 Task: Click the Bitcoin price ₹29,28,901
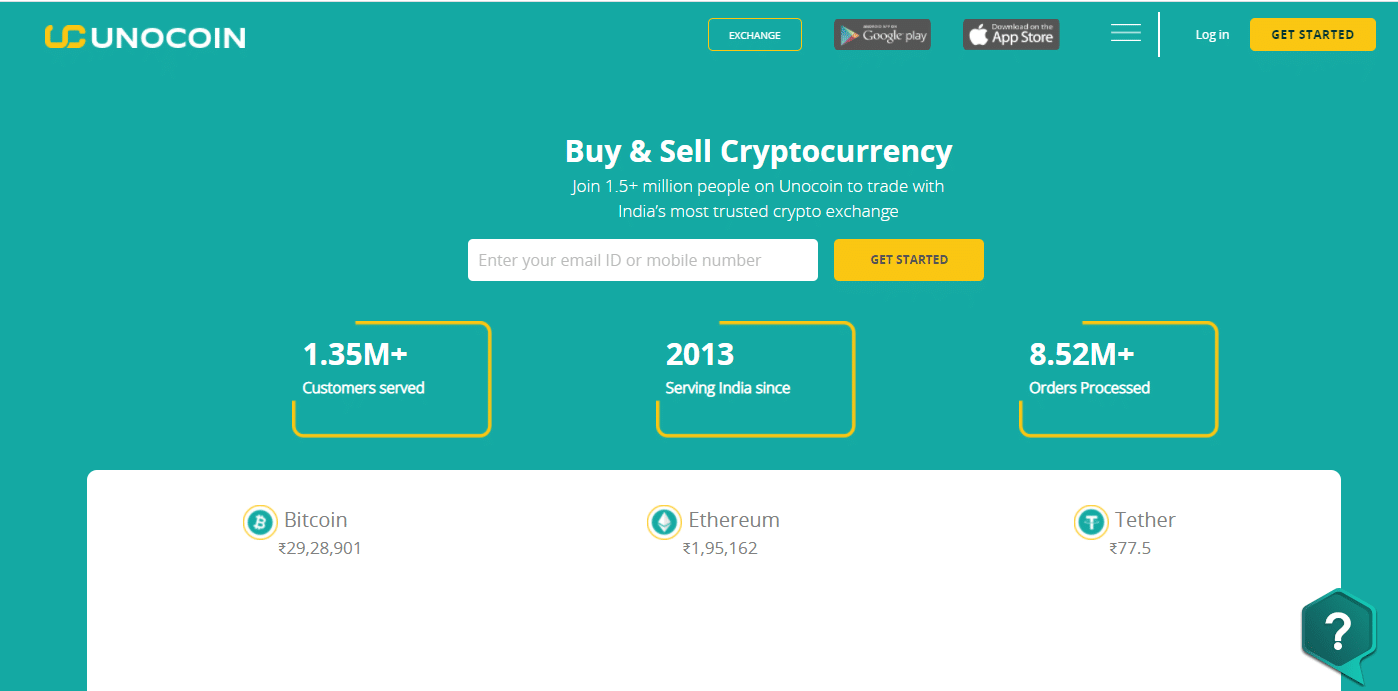[319, 548]
